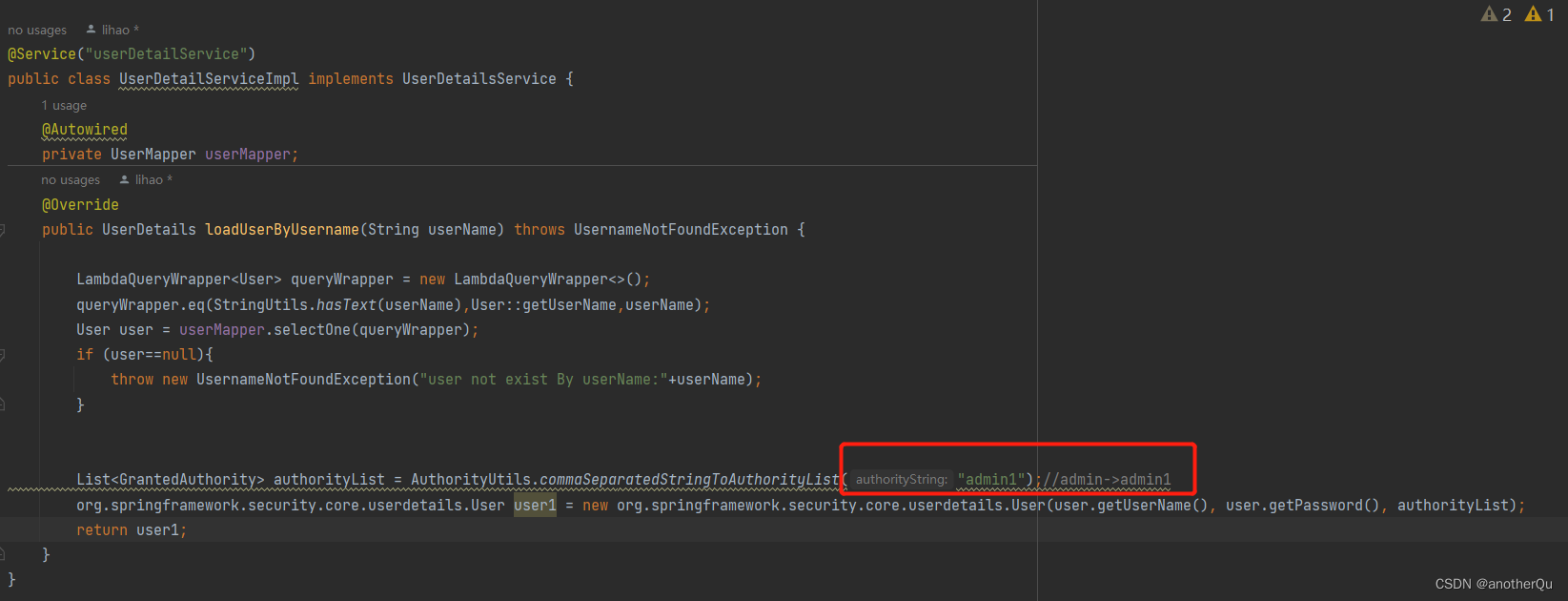Click the throws keyword
Viewport: 1568px width, 601px height.
540,229
